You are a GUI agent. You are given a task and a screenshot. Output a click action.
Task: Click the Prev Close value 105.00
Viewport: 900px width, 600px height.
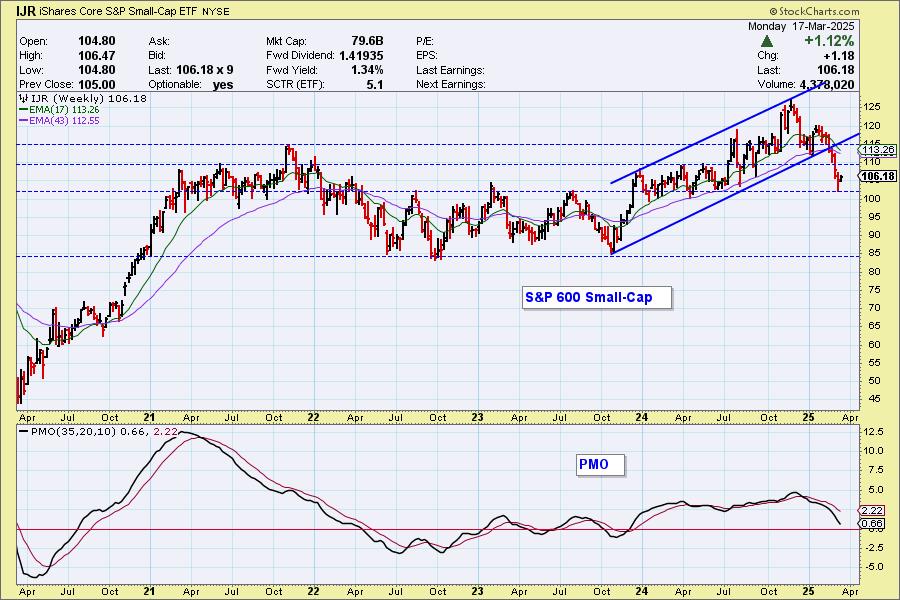[x=96, y=84]
